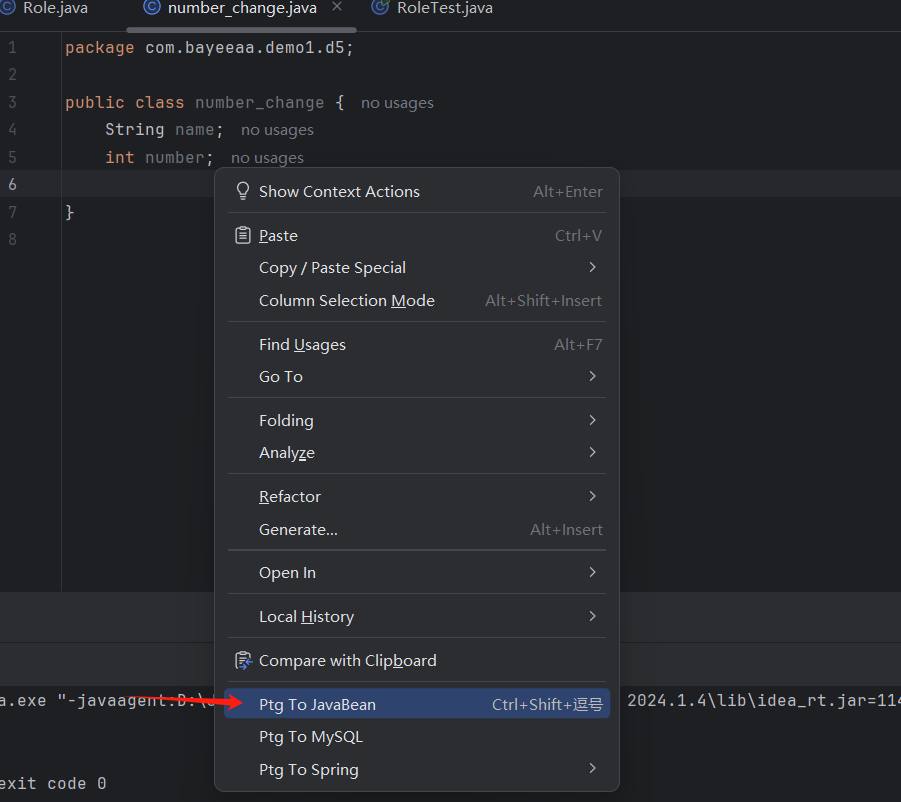Expand the Go To submenu arrow
This screenshot has width=901, height=802.
[x=592, y=376]
